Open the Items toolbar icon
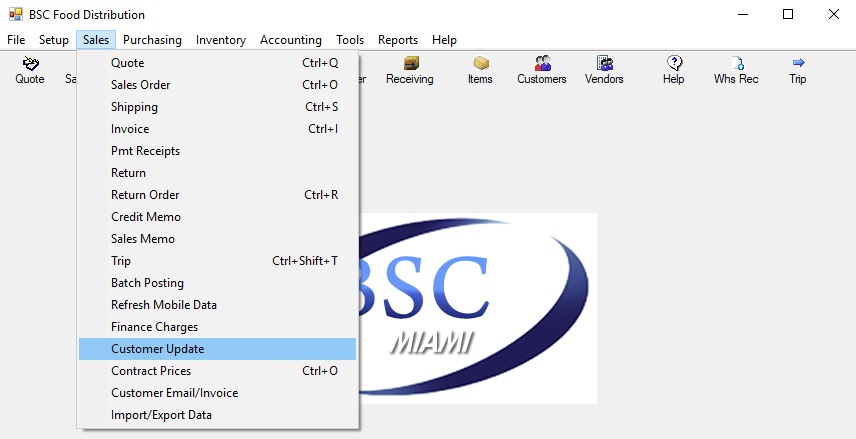Viewport: 856px width, 439px height. (x=480, y=70)
